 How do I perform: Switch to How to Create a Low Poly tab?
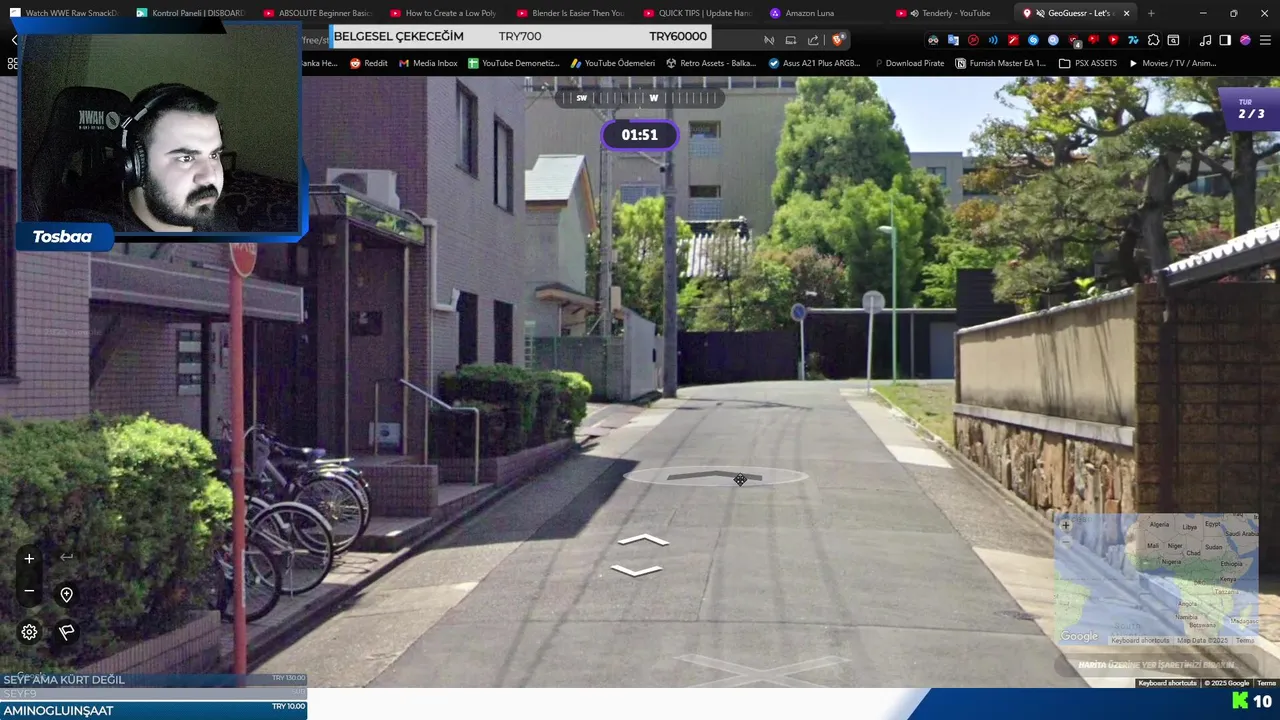coord(442,13)
